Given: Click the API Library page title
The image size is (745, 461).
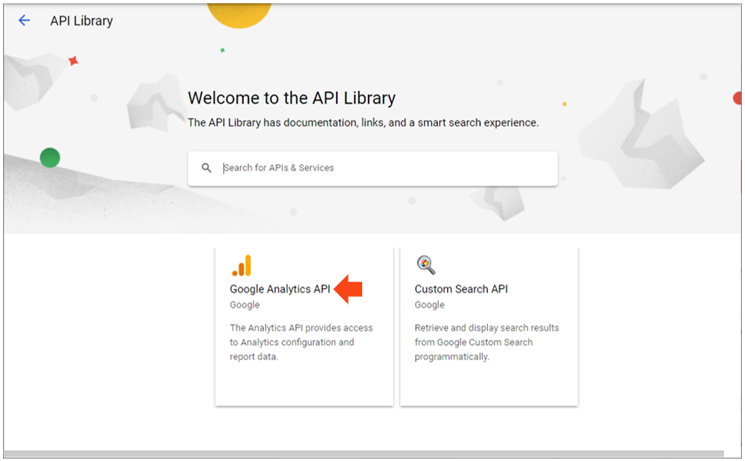Looking at the screenshot, I should click(81, 21).
